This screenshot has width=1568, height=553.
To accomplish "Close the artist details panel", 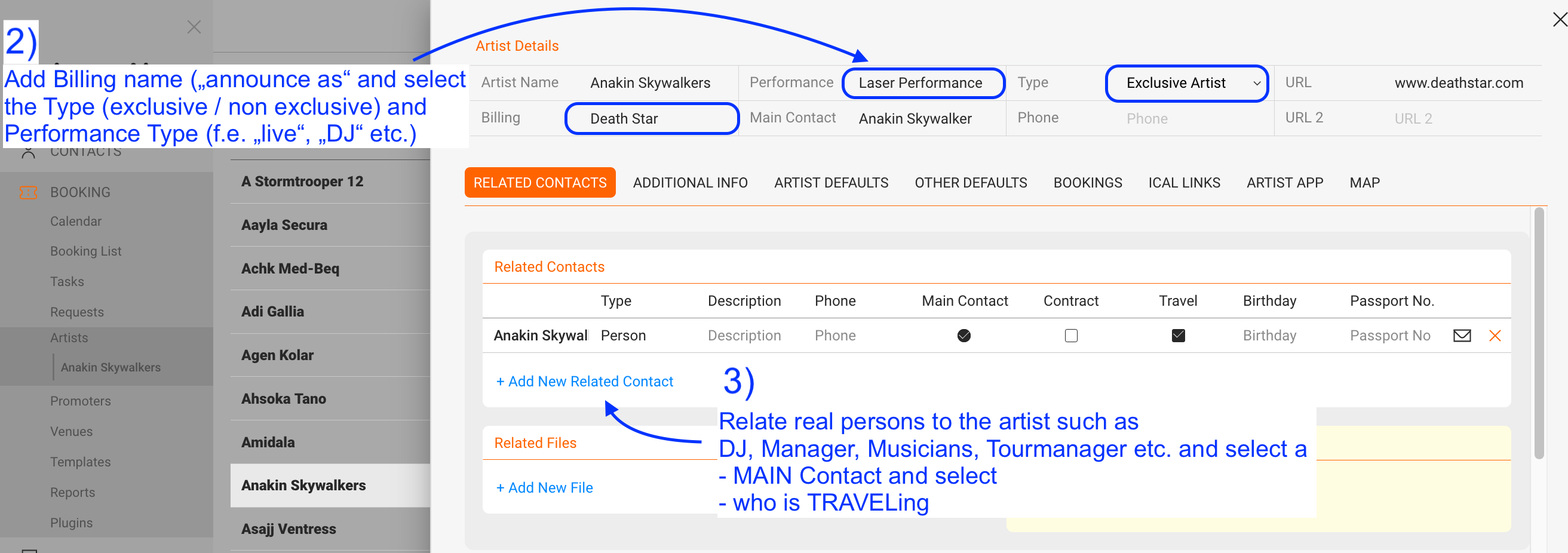I will [x=1560, y=20].
